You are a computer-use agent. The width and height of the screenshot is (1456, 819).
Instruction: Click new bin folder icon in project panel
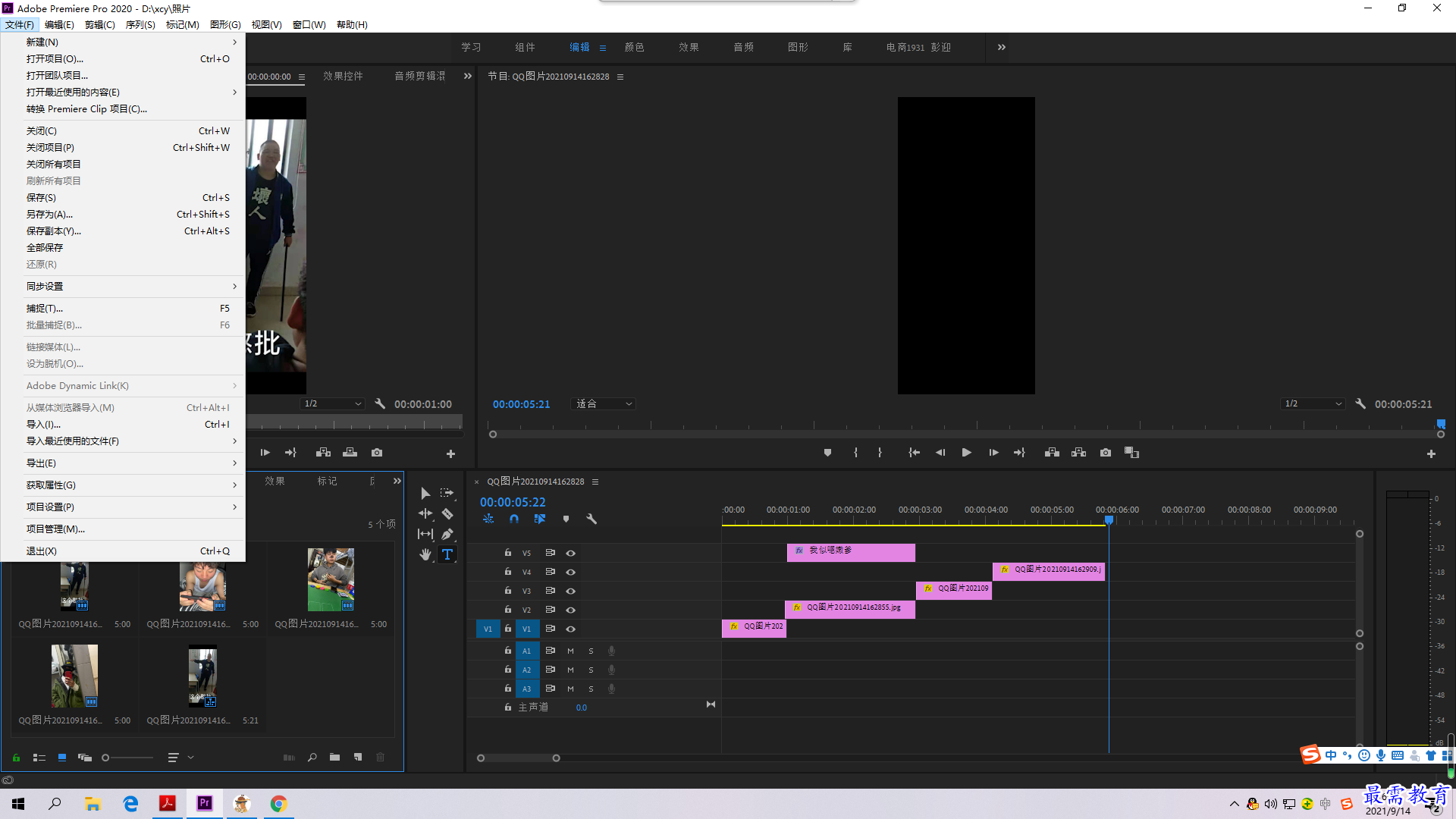coord(334,757)
